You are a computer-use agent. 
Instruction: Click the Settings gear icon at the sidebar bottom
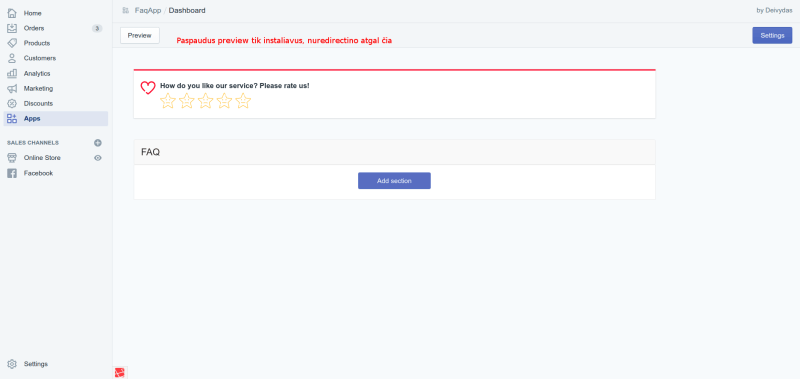(12, 364)
